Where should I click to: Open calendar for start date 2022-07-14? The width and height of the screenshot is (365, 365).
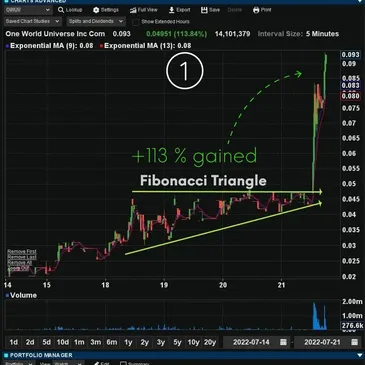point(283,342)
